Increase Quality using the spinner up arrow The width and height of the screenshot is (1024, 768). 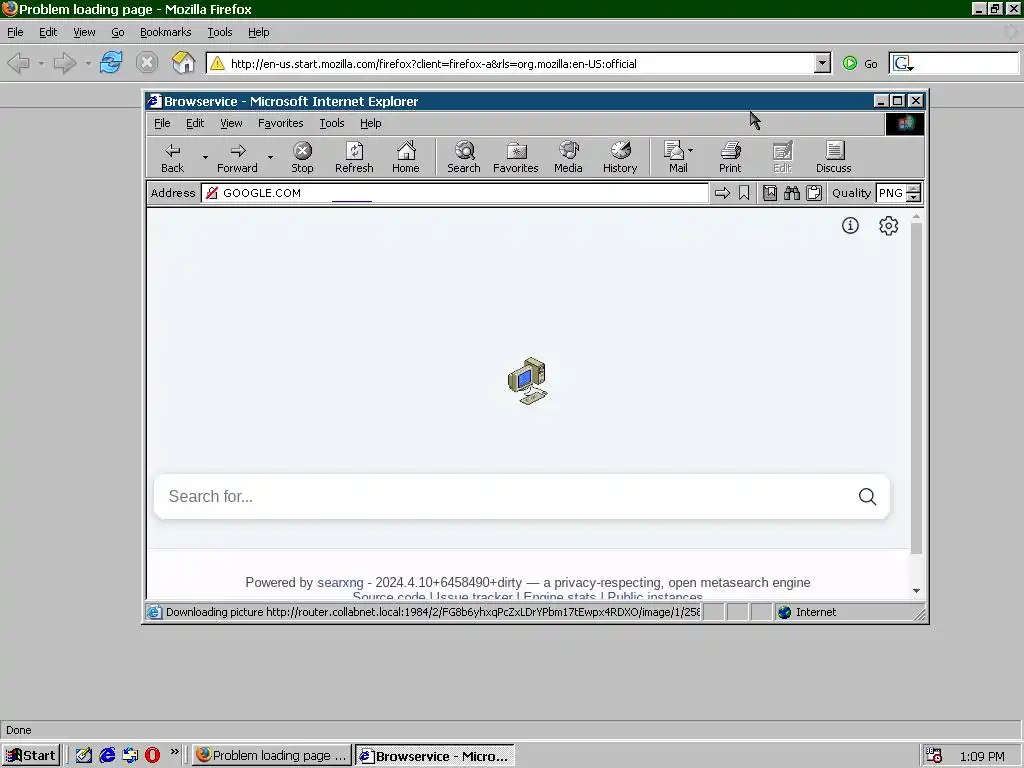pos(914,188)
